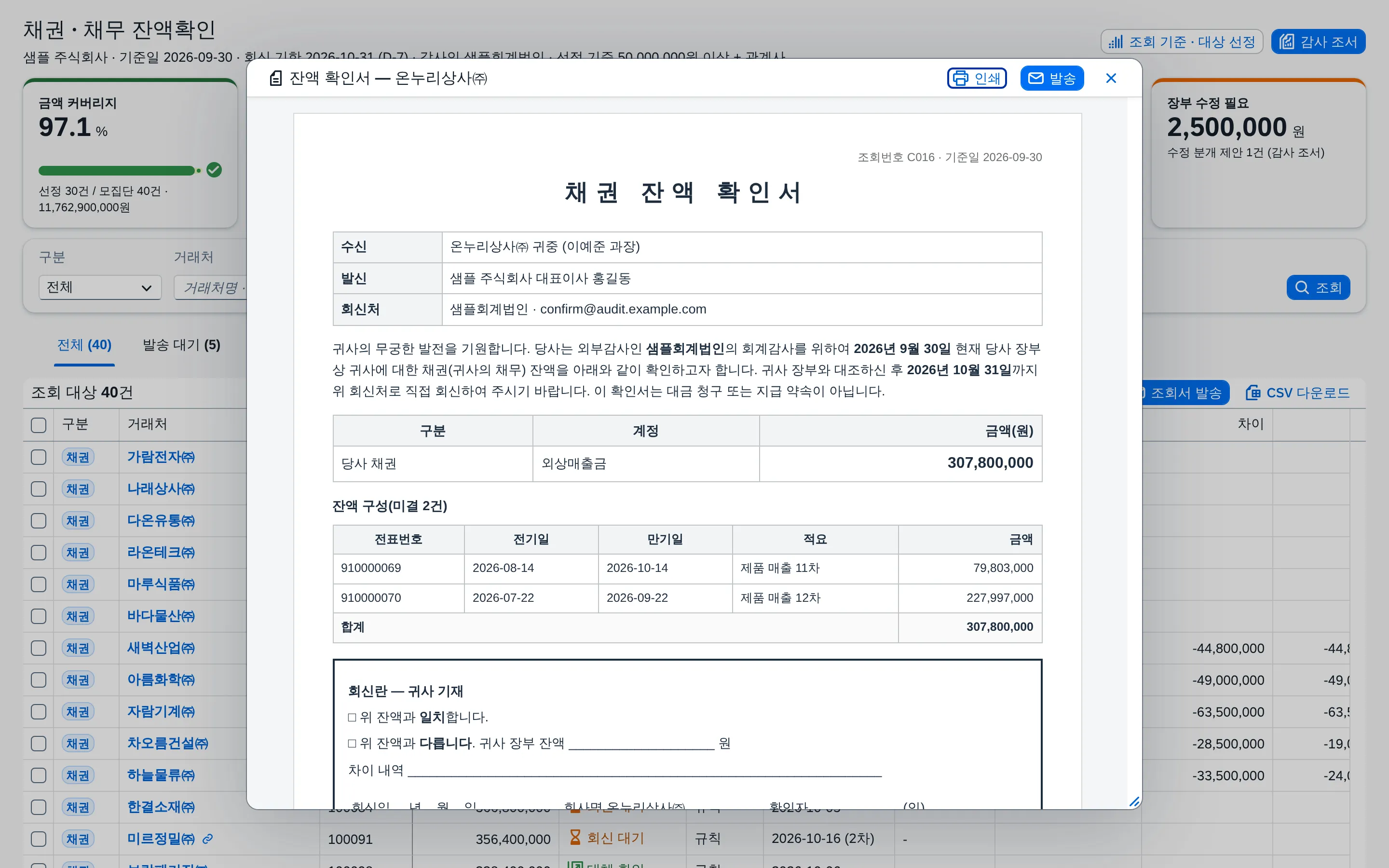
Task: Close the 잔액 확인서 dialog
Action: [1111, 78]
